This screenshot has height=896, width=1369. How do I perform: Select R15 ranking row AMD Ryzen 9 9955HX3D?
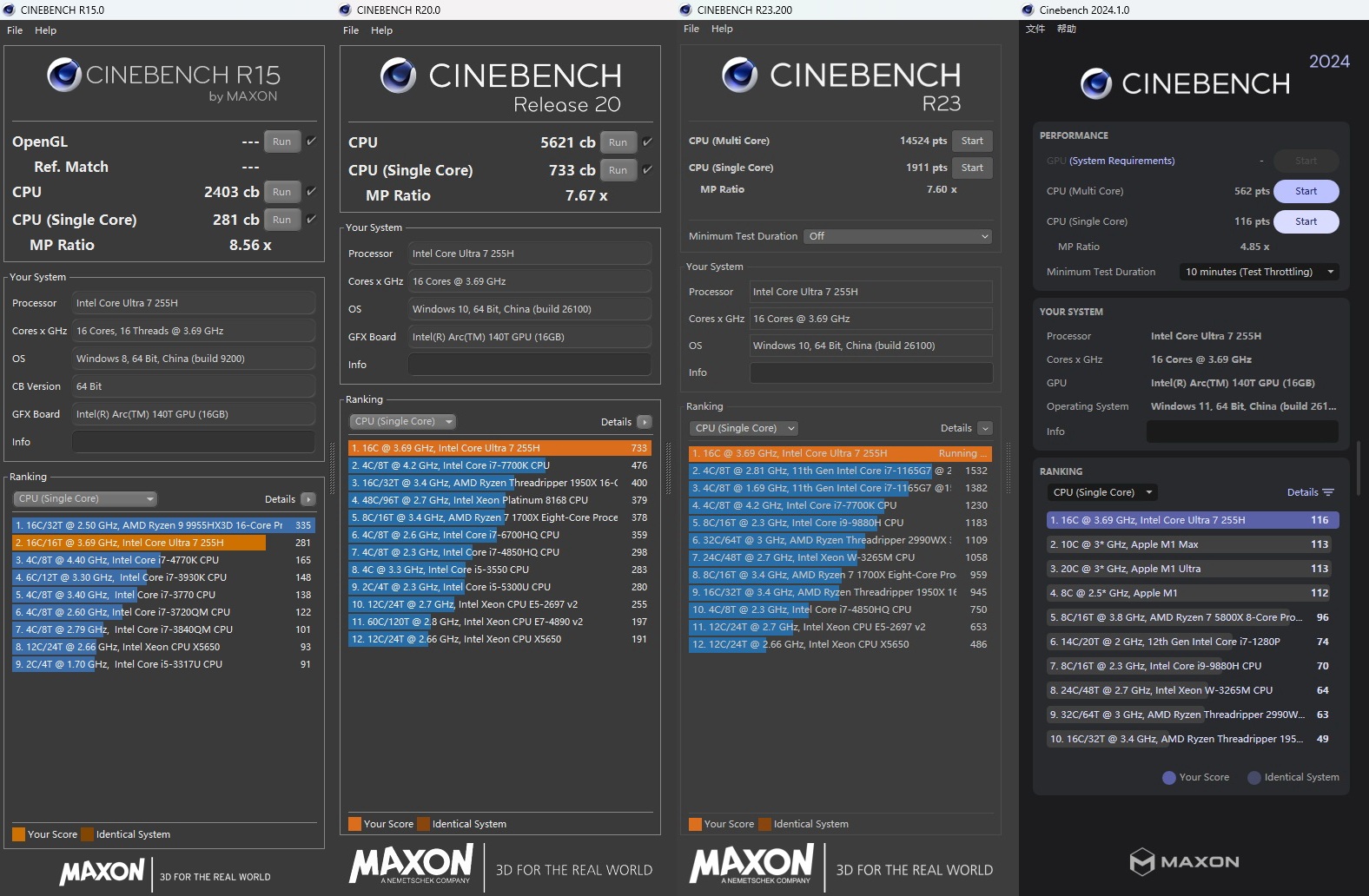tap(163, 525)
